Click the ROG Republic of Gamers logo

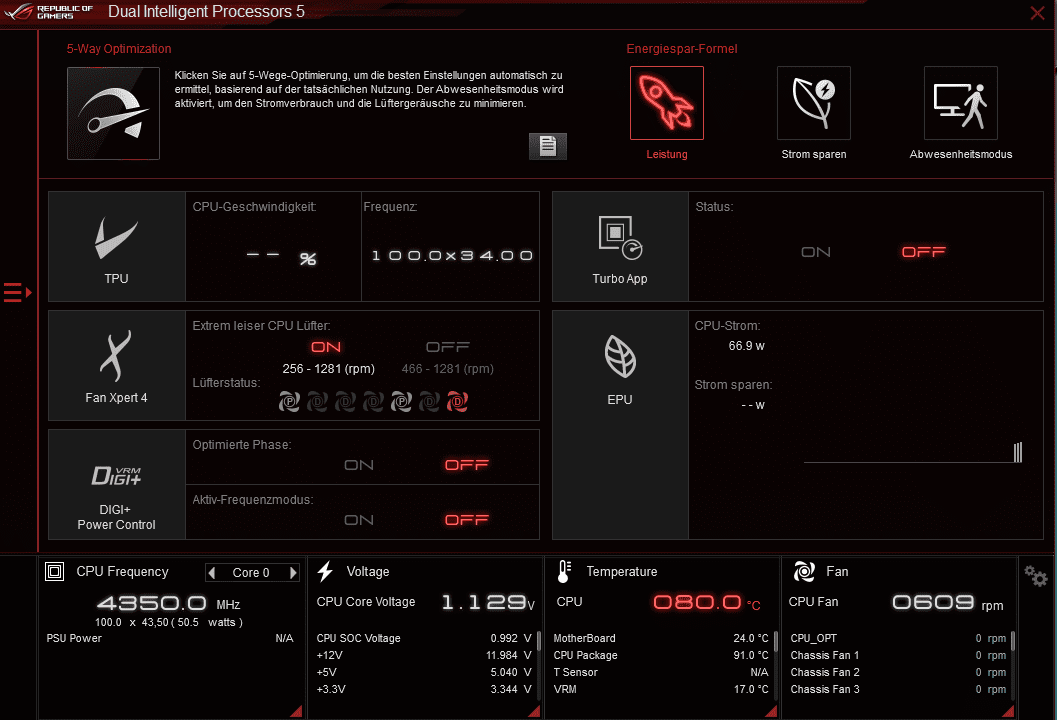click(47, 12)
